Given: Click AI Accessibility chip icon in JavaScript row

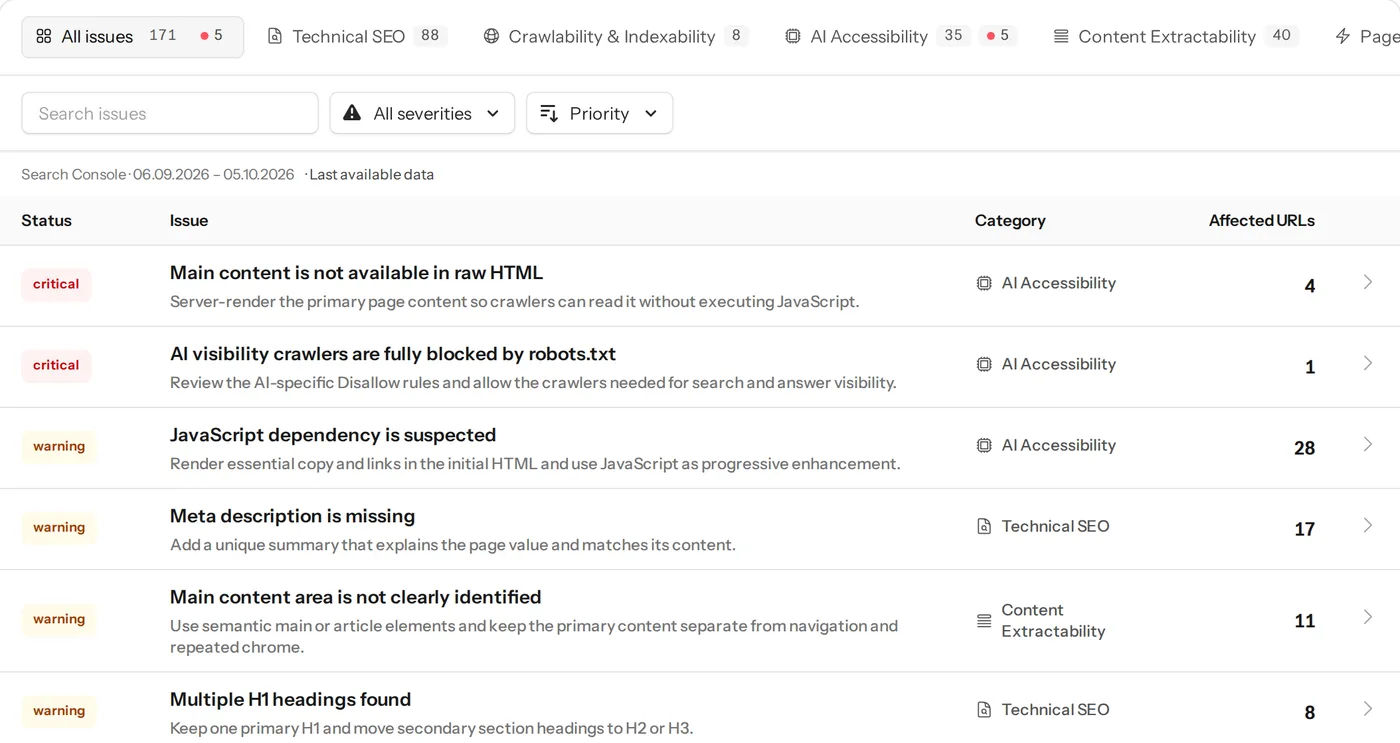Looking at the screenshot, I should 984,445.
